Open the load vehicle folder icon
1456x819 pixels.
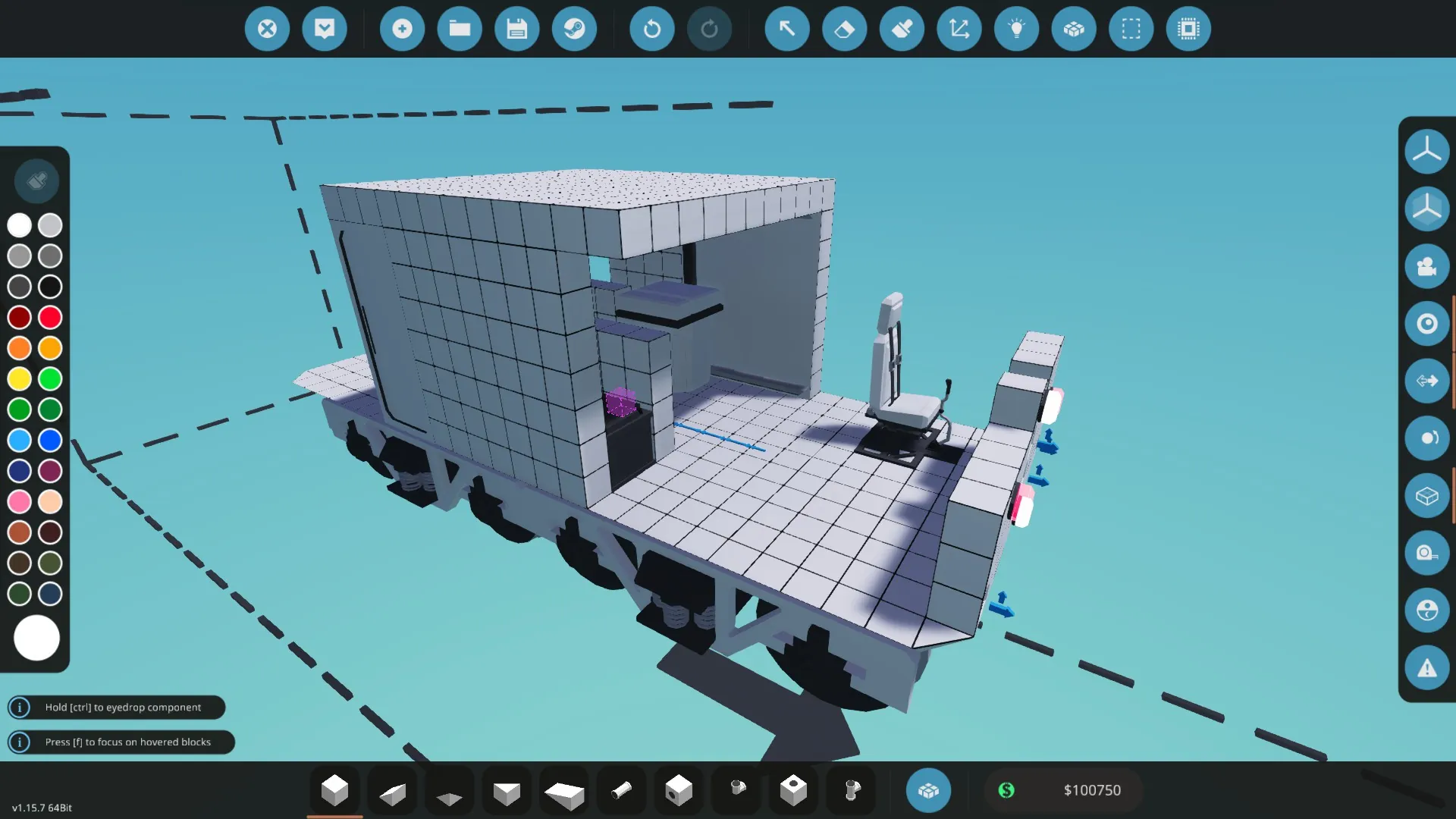pyautogui.click(x=460, y=29)
